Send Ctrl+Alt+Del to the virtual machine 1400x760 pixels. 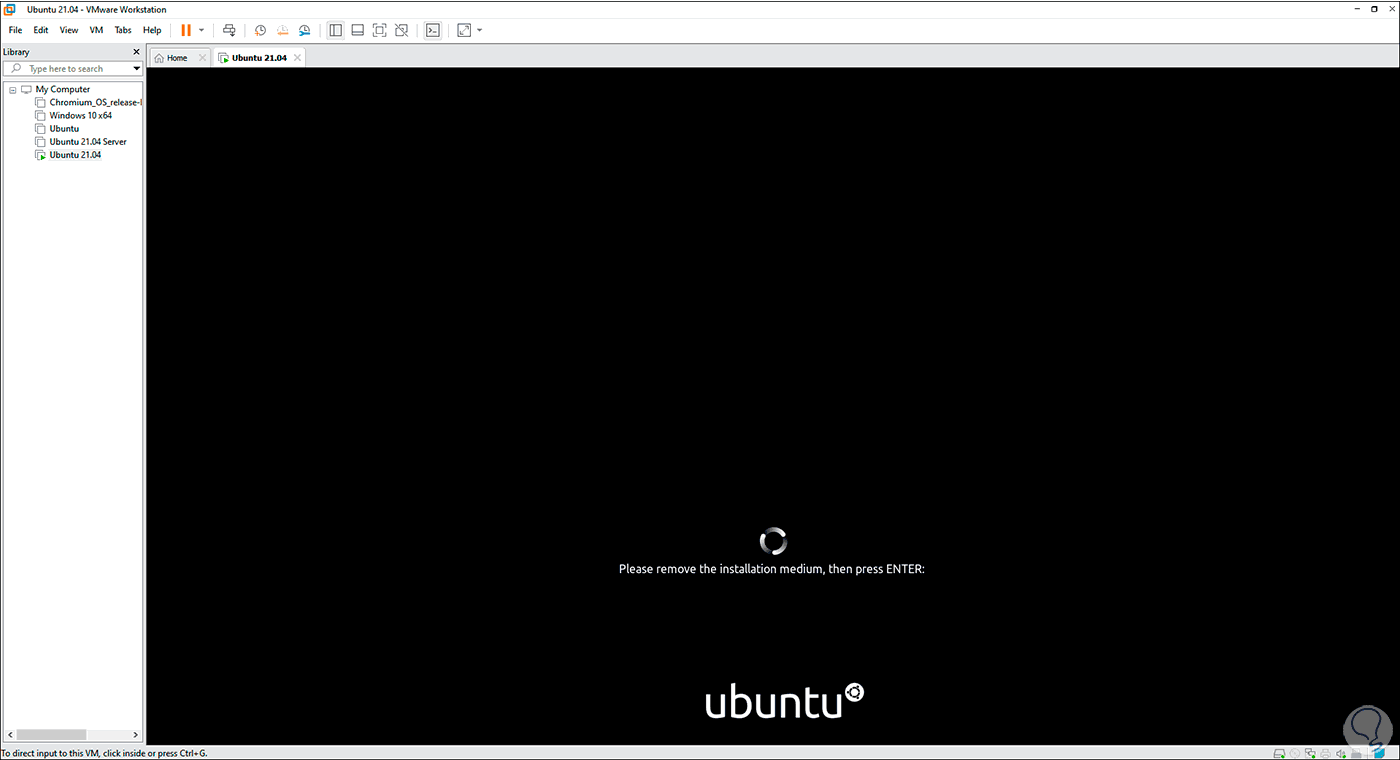click(229, 30)
